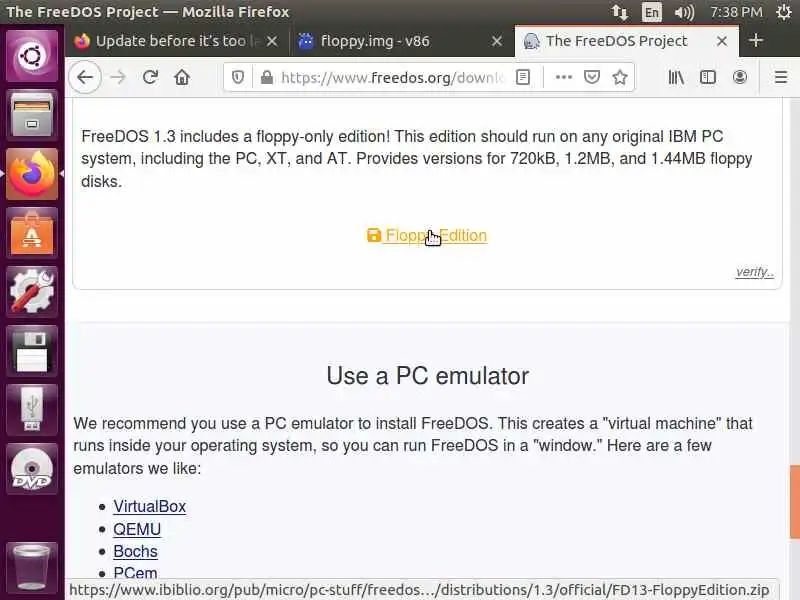
Task: Launch Ubuntu Software Center from dock
Action: coord(32,233)
